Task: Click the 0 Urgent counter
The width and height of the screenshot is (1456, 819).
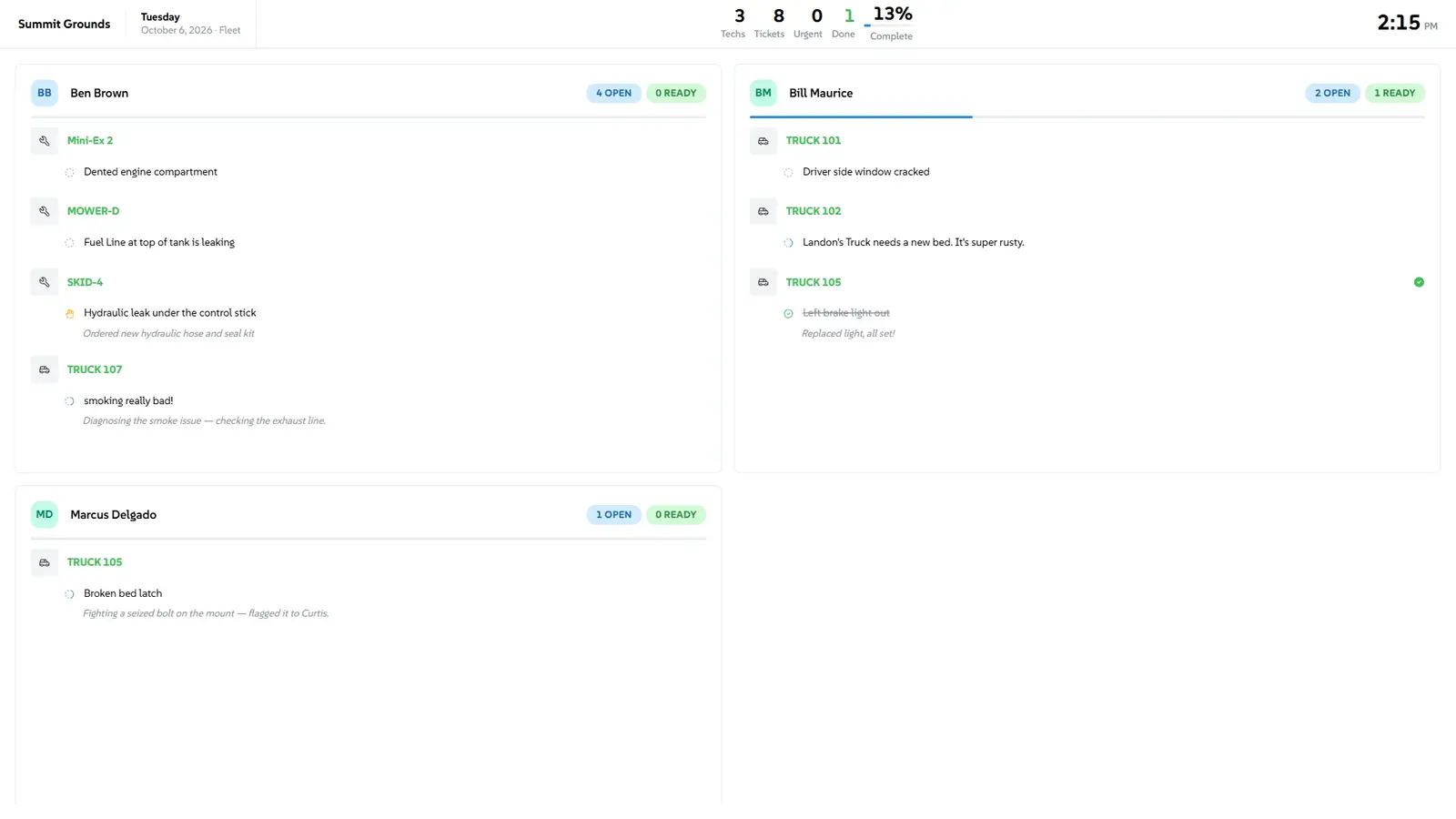Action: click(x=807, y=24)
